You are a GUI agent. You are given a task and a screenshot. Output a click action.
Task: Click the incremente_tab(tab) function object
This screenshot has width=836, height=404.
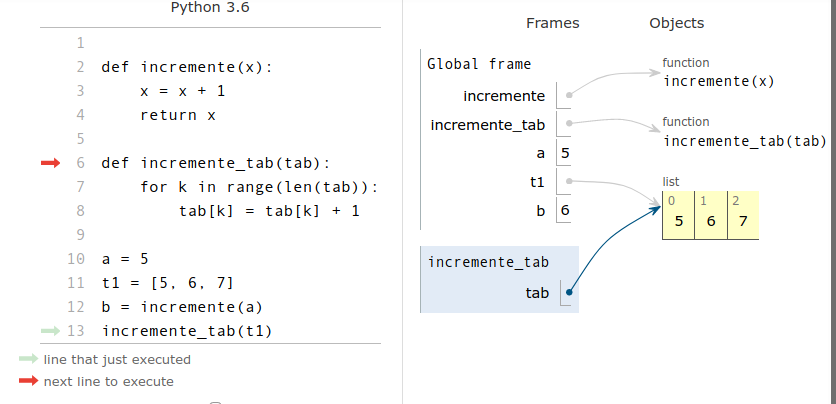(744, 140)
